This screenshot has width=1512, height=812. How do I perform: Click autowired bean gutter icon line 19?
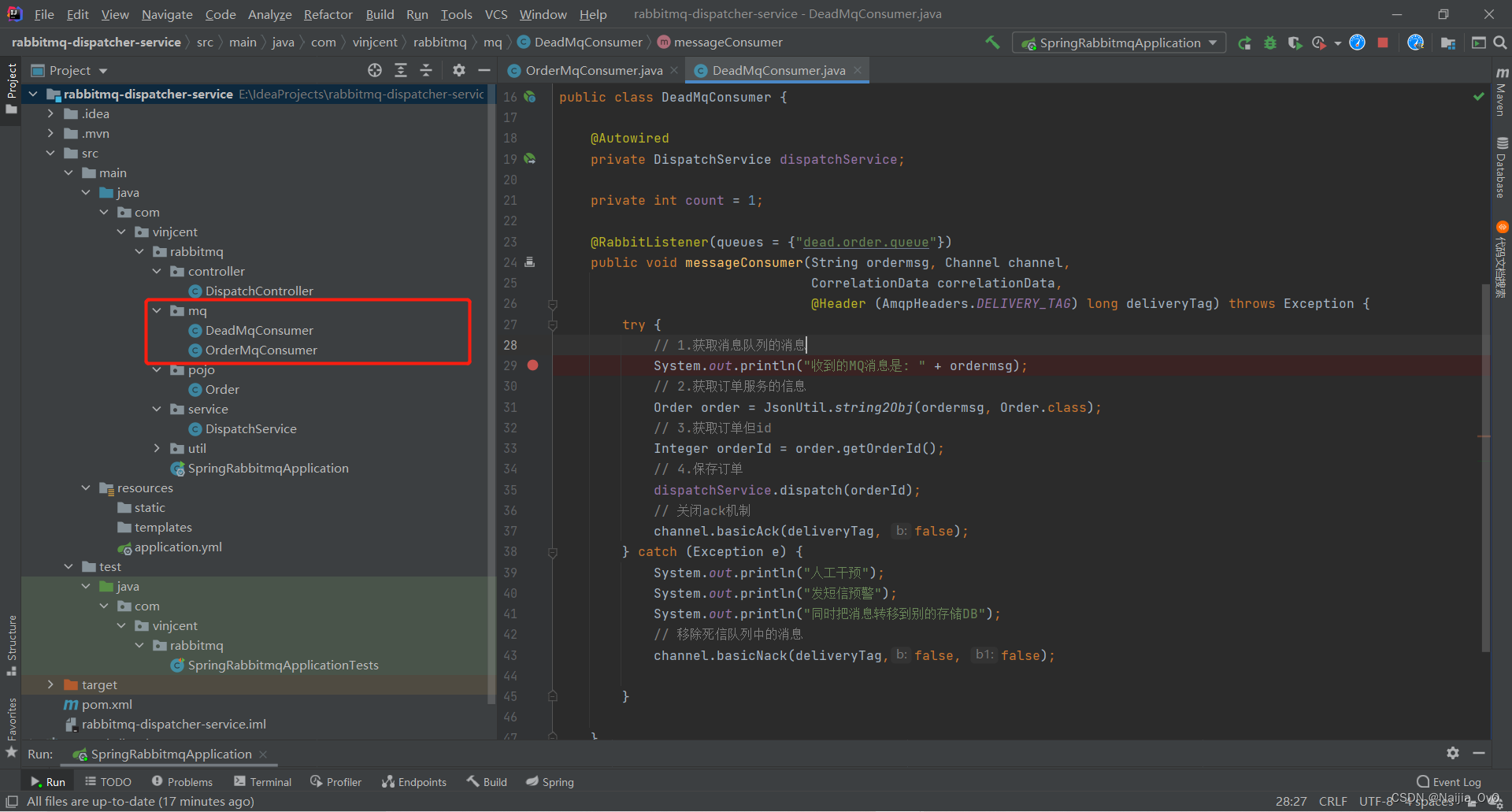(530, 159)
